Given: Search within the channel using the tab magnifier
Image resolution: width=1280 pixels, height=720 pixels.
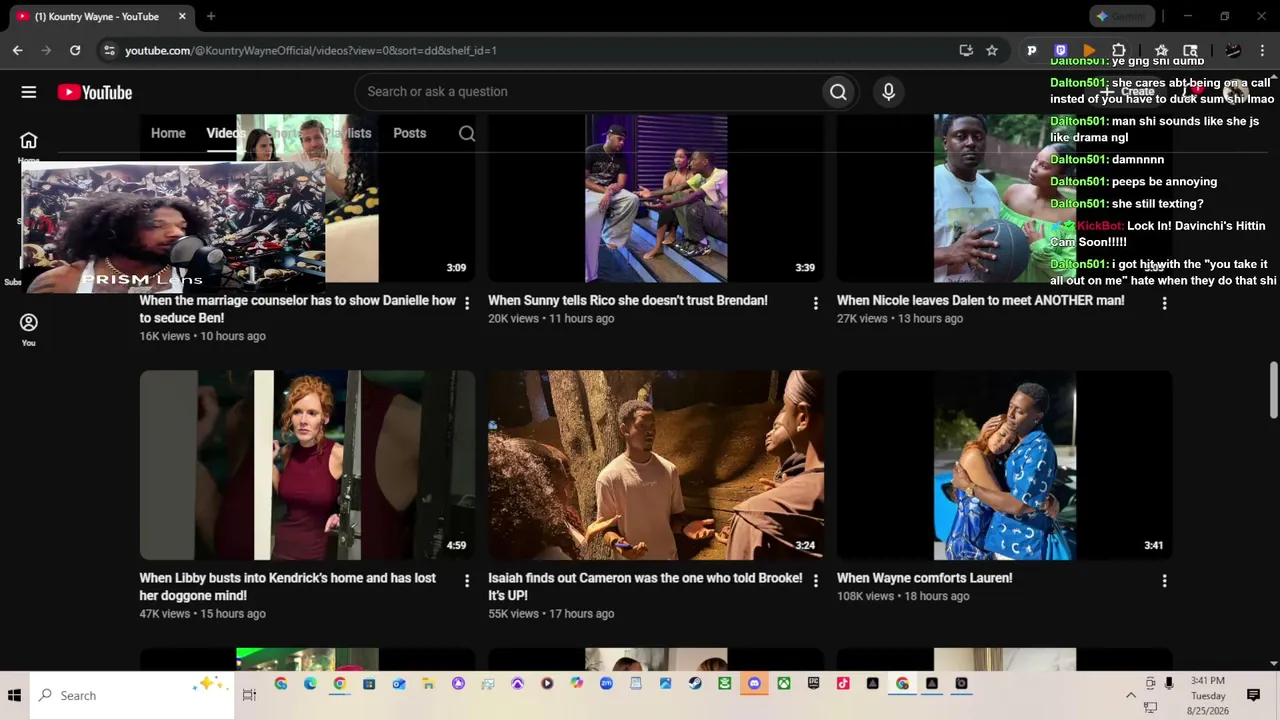Looking at the screenshot, I should click(467, 134).
